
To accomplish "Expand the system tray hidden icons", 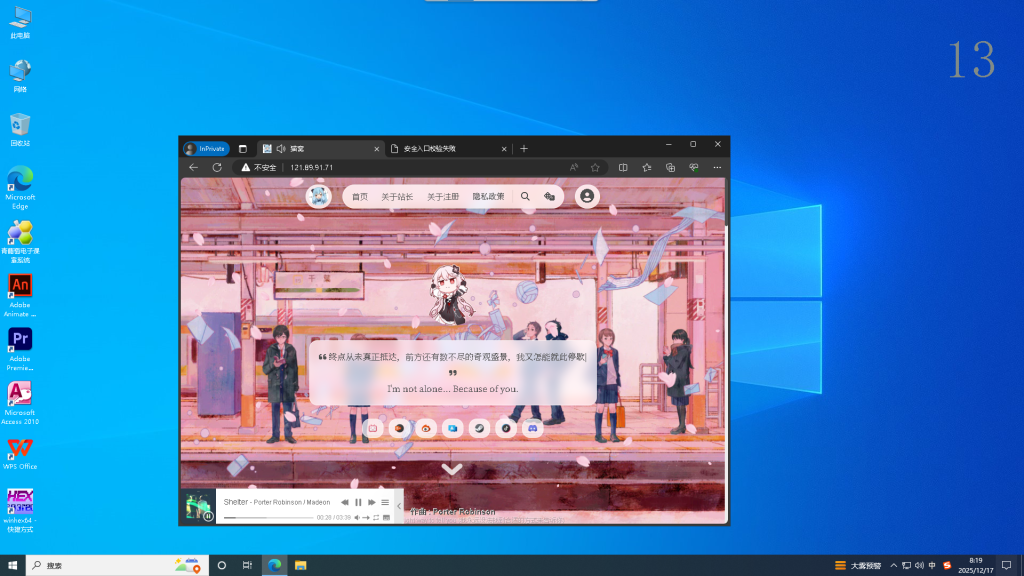I will point(893,565).
